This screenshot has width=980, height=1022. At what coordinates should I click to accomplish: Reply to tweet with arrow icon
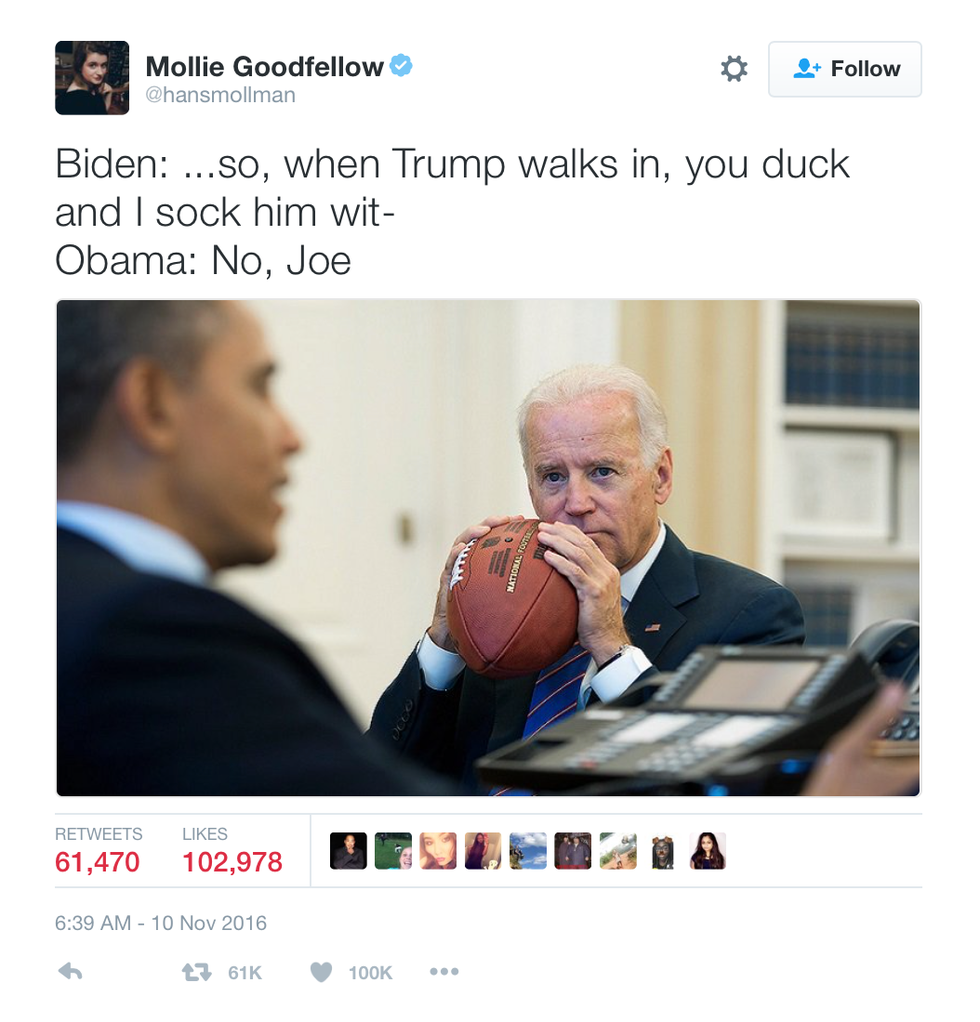click(x=70, y=972)
